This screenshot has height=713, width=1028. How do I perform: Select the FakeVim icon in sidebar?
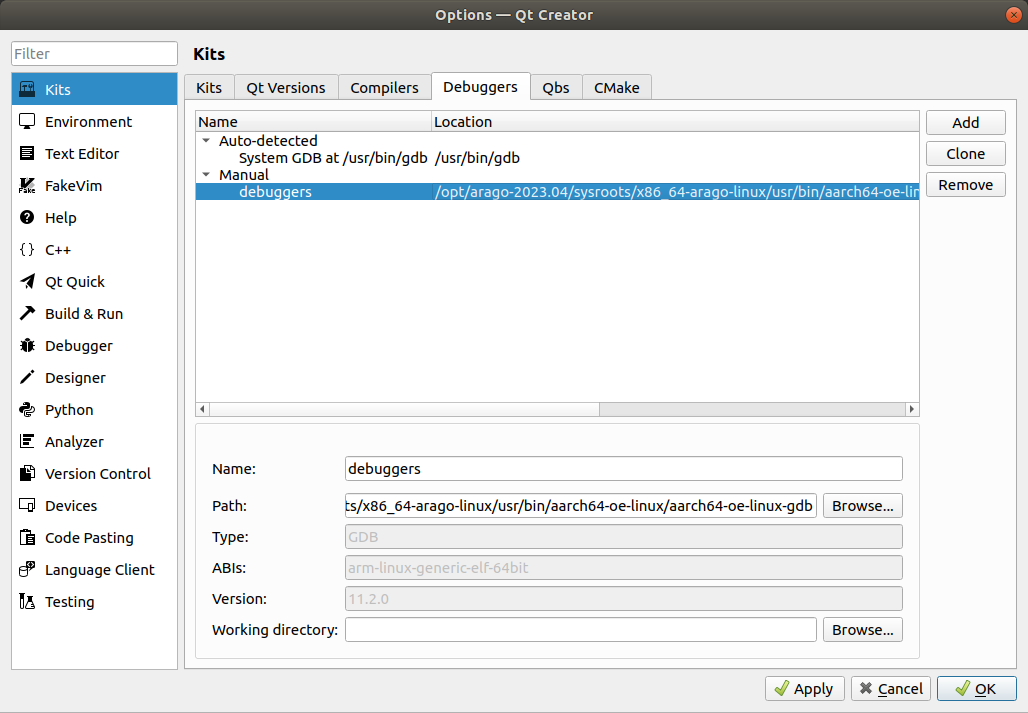[28, 186]
